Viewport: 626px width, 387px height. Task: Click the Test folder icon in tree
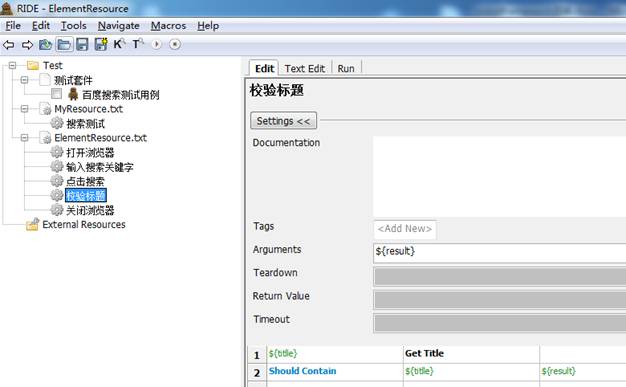click(33, 65)
